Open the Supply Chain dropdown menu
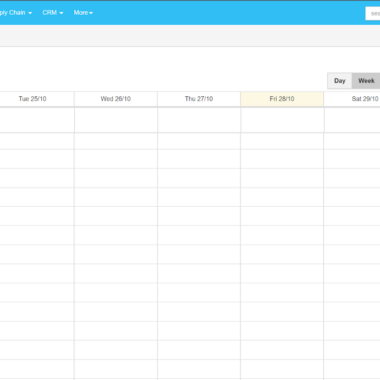 [x=15, y=13]
